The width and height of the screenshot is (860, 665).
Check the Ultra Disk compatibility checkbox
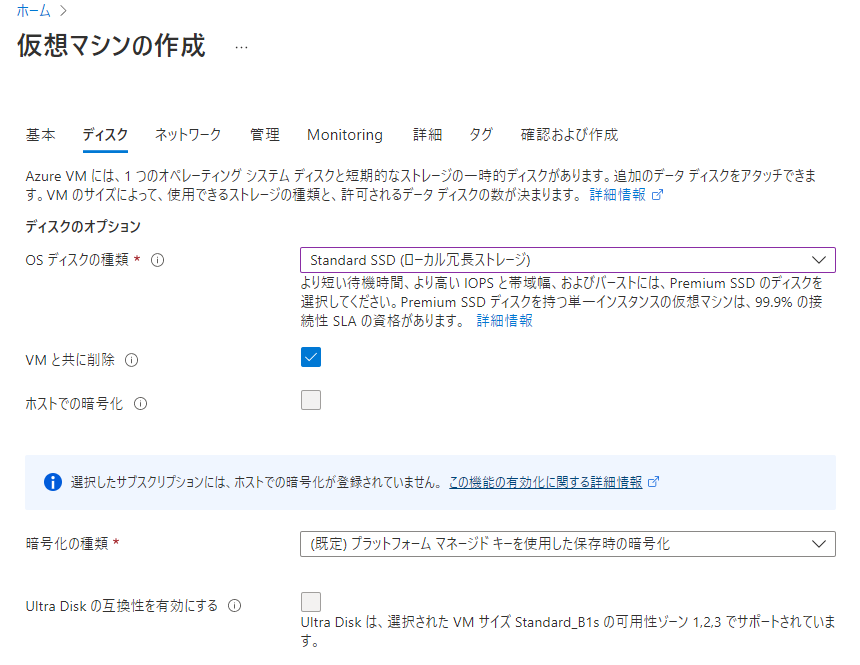(311, 602)
